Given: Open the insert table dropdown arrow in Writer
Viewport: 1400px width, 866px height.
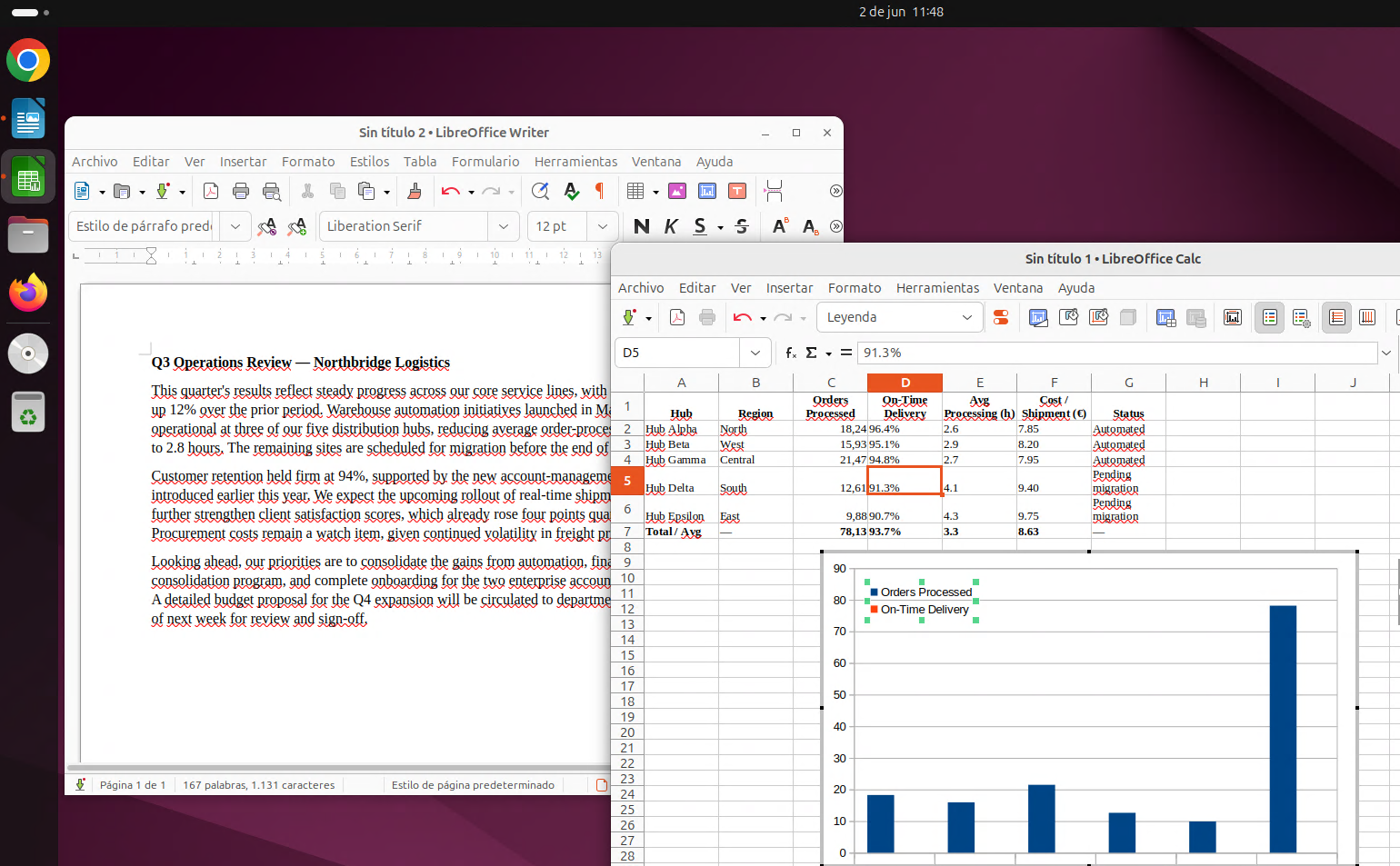Looking at the screenshot, I should tap(655, 192).
